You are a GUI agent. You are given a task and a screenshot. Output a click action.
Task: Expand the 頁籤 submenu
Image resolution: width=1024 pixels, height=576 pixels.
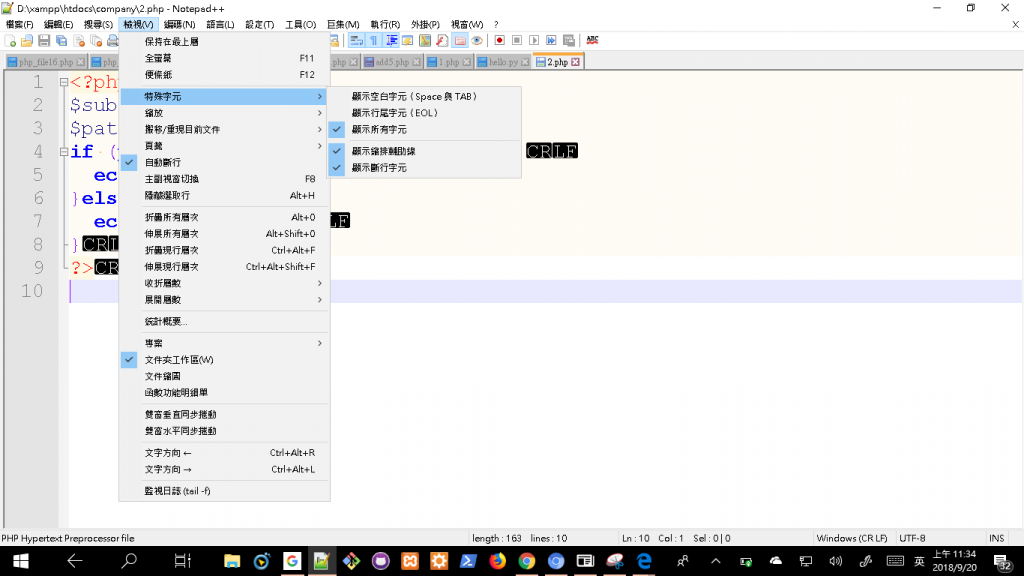(224, 146)
